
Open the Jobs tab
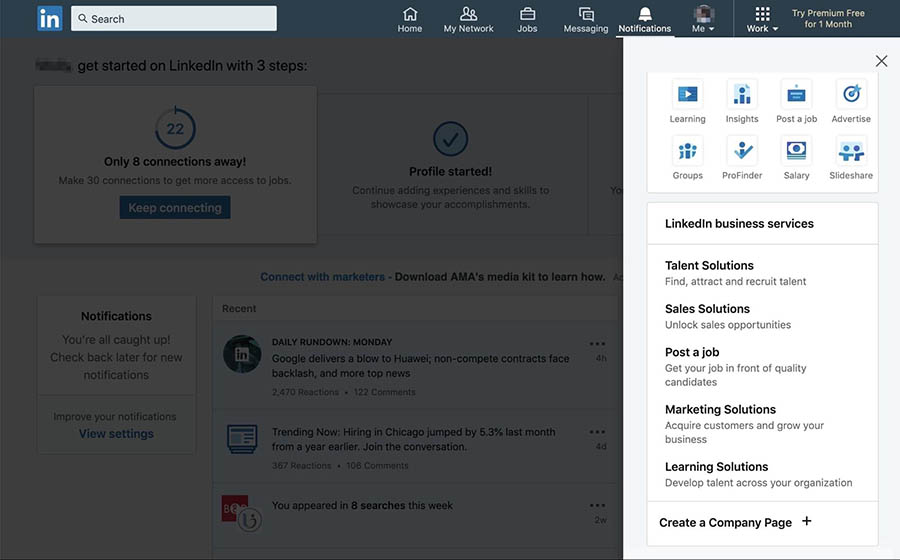click(527, 19)
